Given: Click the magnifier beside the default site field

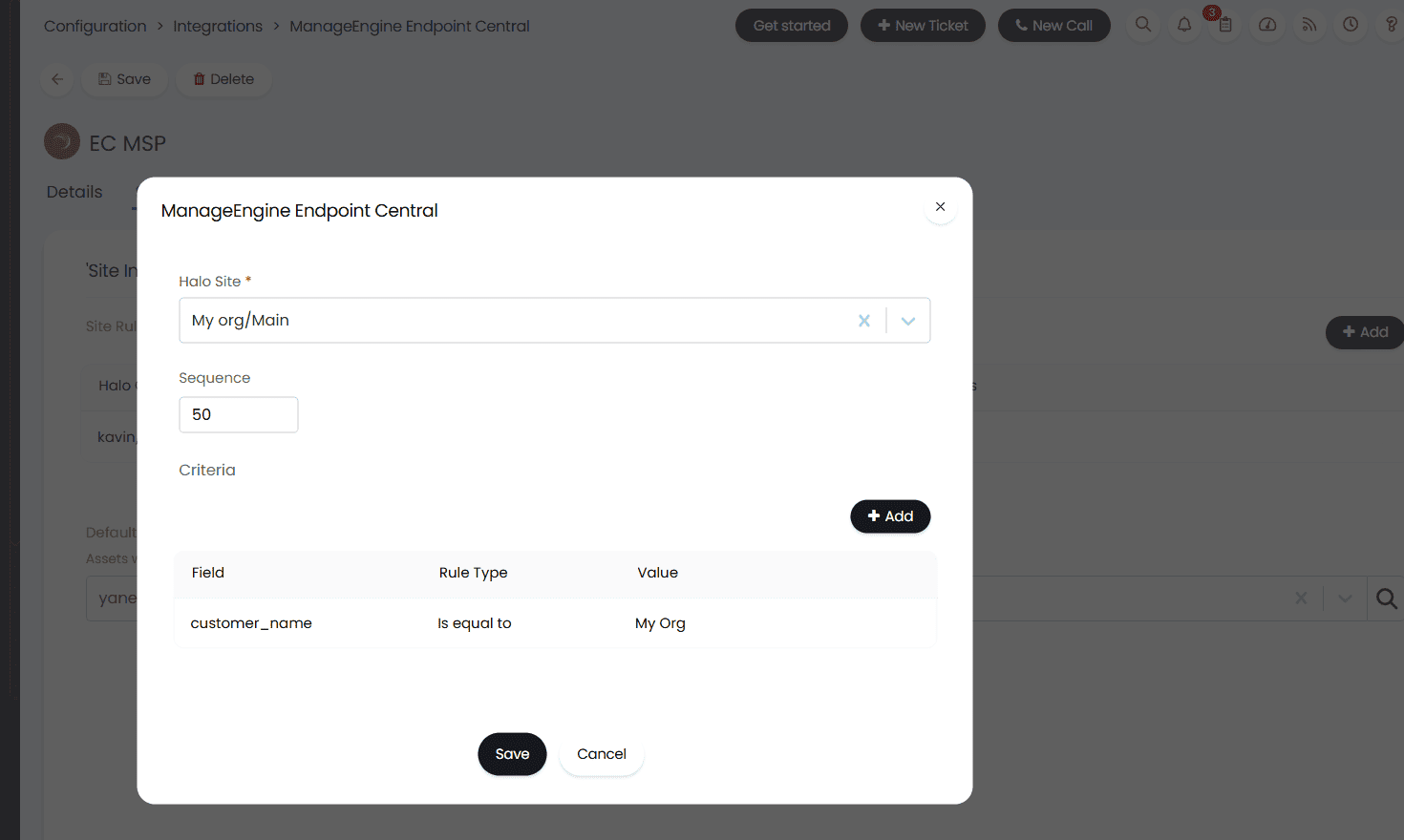Looking at the screenshot, I should (1386, 598).
